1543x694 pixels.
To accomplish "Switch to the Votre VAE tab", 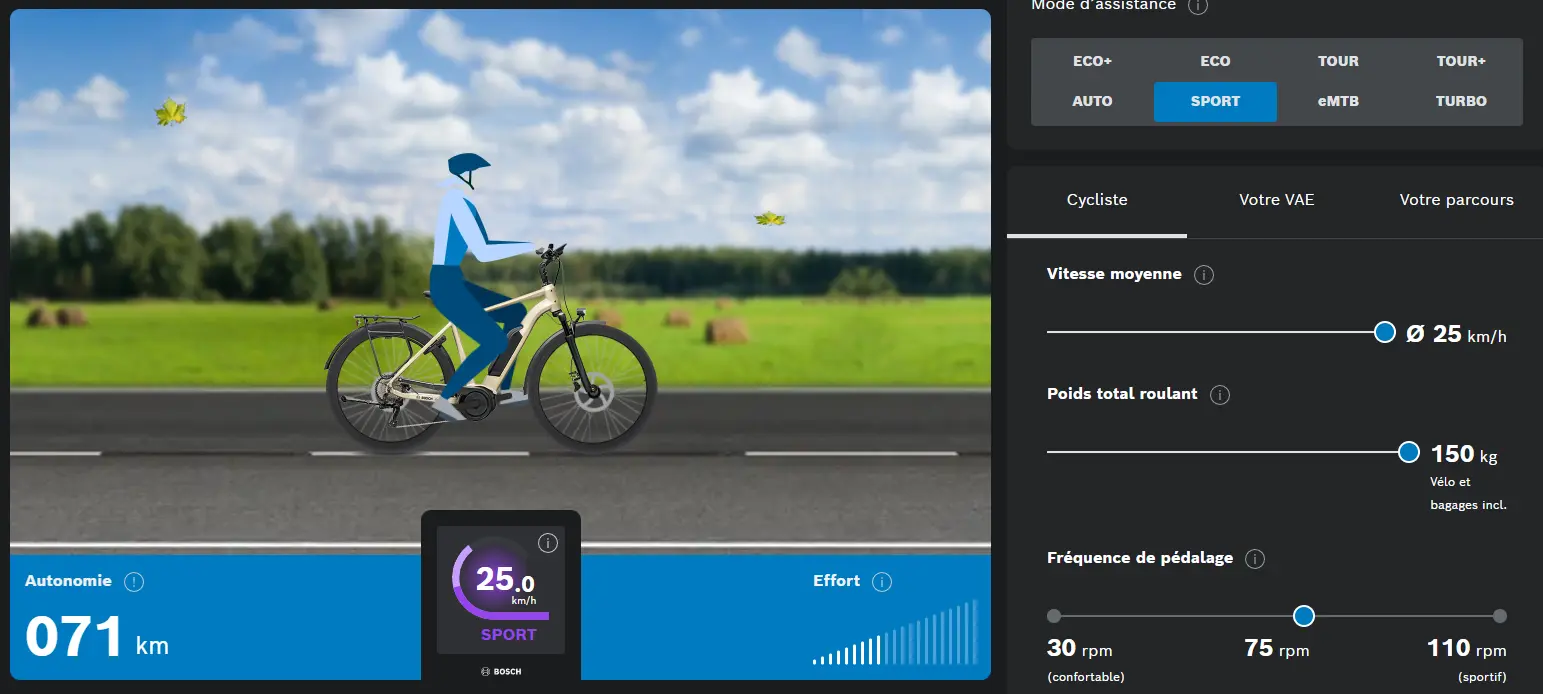I will (x=1276, y=200).
